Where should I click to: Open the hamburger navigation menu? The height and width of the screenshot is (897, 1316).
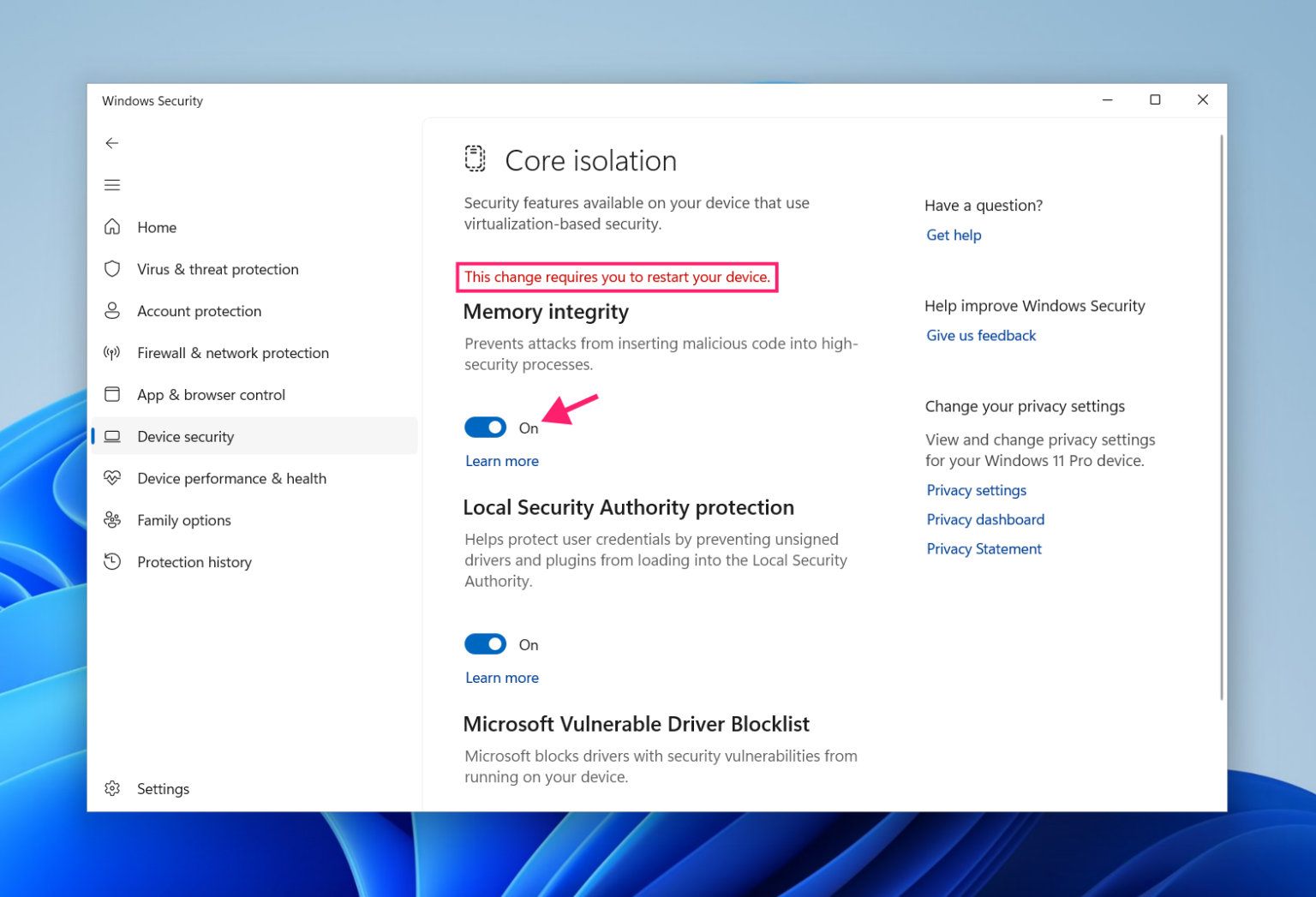[x=112, y=185]
